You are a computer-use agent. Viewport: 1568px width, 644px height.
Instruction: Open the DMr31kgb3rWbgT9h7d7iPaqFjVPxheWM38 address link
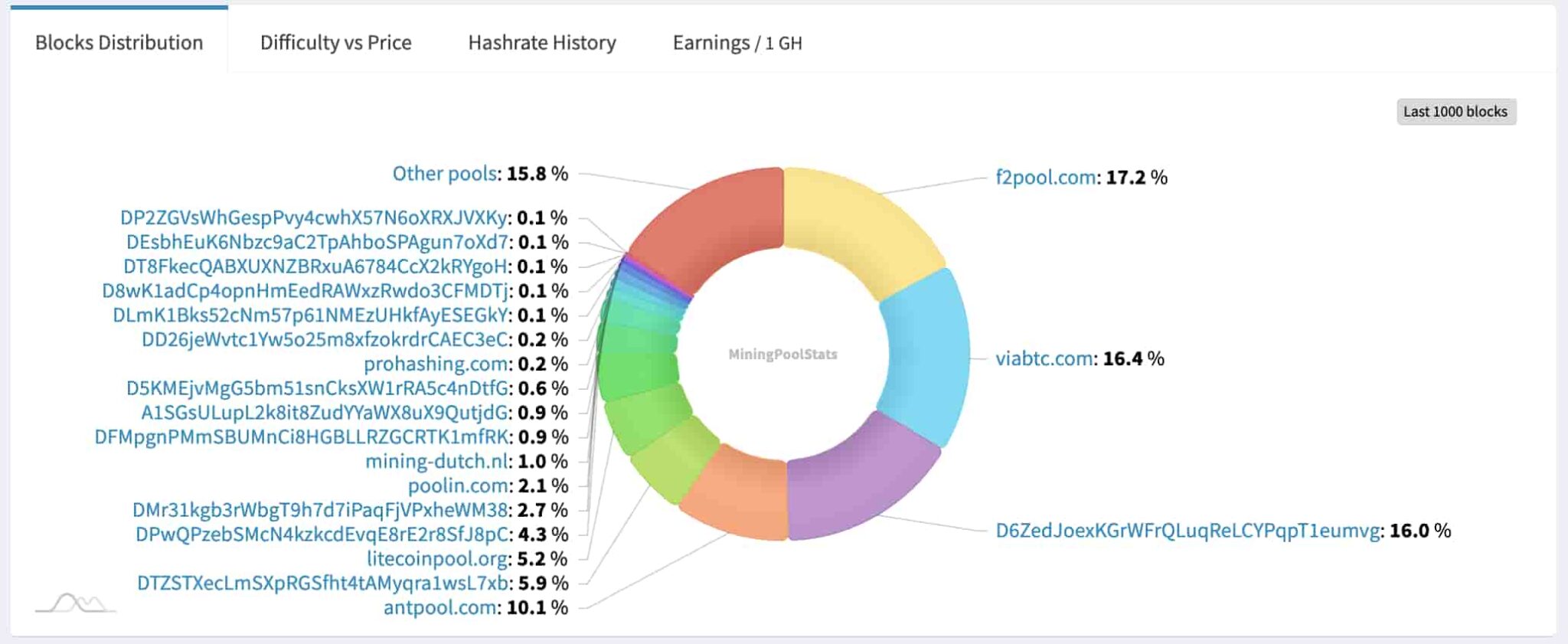320,510
